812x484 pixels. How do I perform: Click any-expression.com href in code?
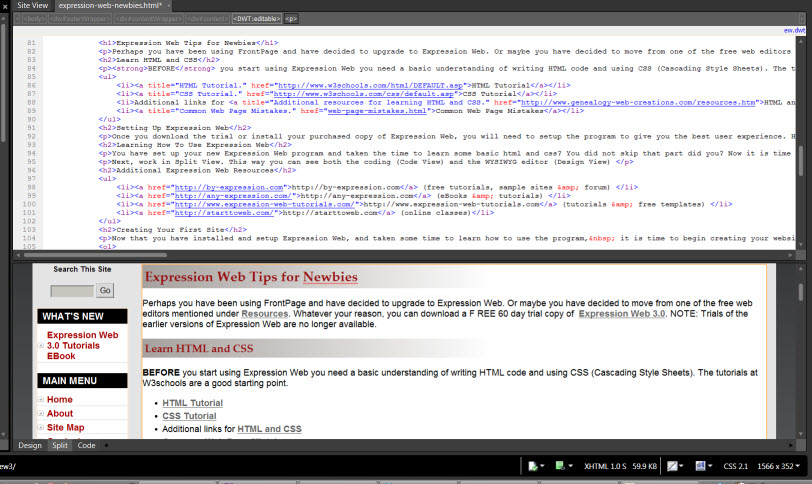point(233,196)
